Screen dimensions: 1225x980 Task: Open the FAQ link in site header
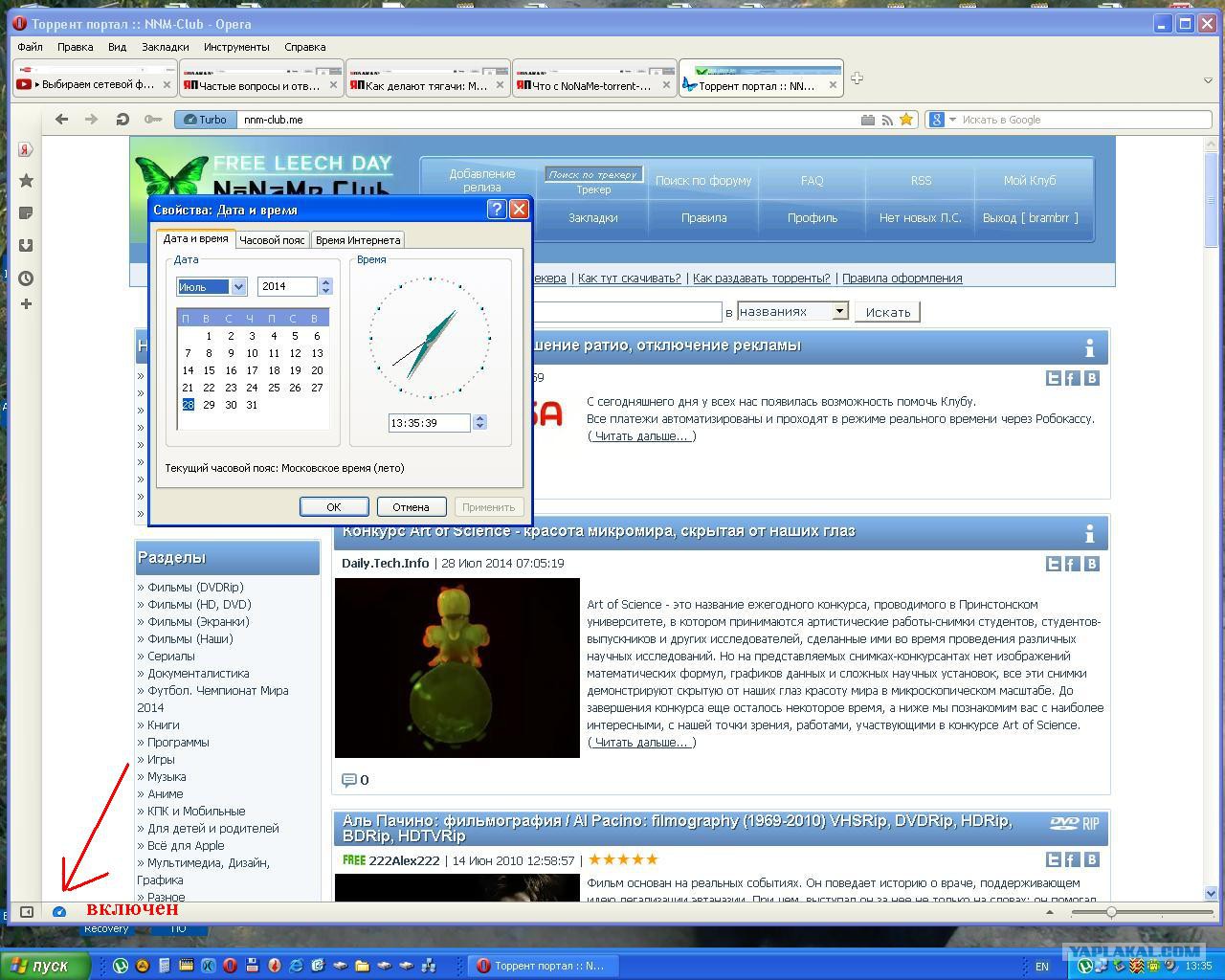click(x=812, y=180)
